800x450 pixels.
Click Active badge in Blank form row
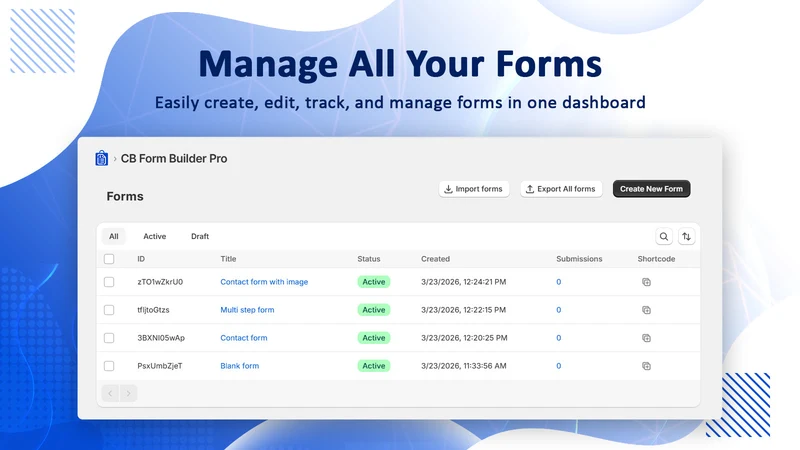coord(373,366)
